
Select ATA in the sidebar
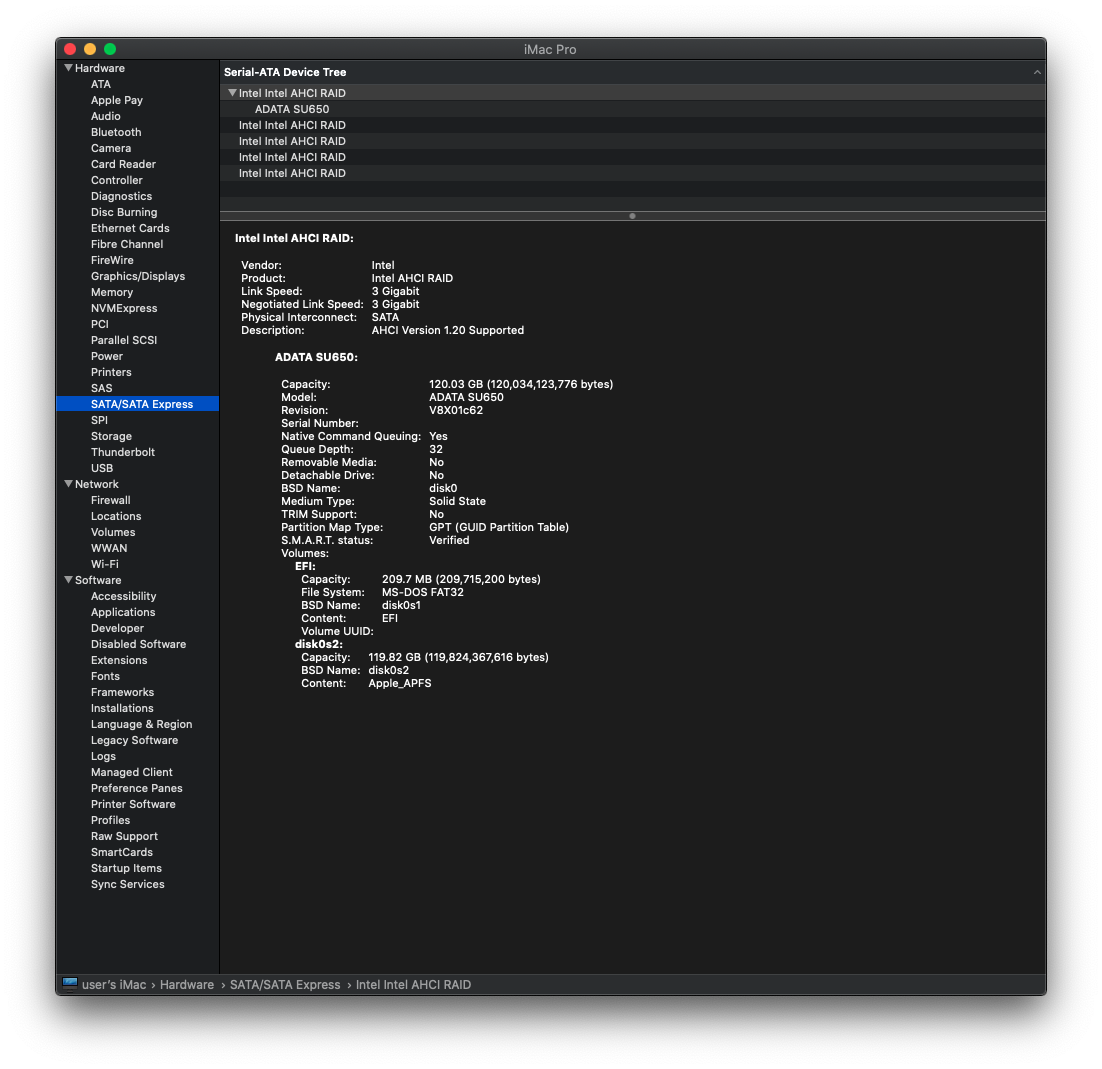[x=101, y=84]
